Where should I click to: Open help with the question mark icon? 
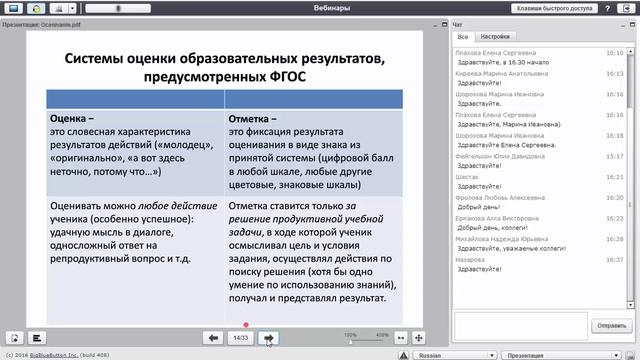(x=607, y=8)
